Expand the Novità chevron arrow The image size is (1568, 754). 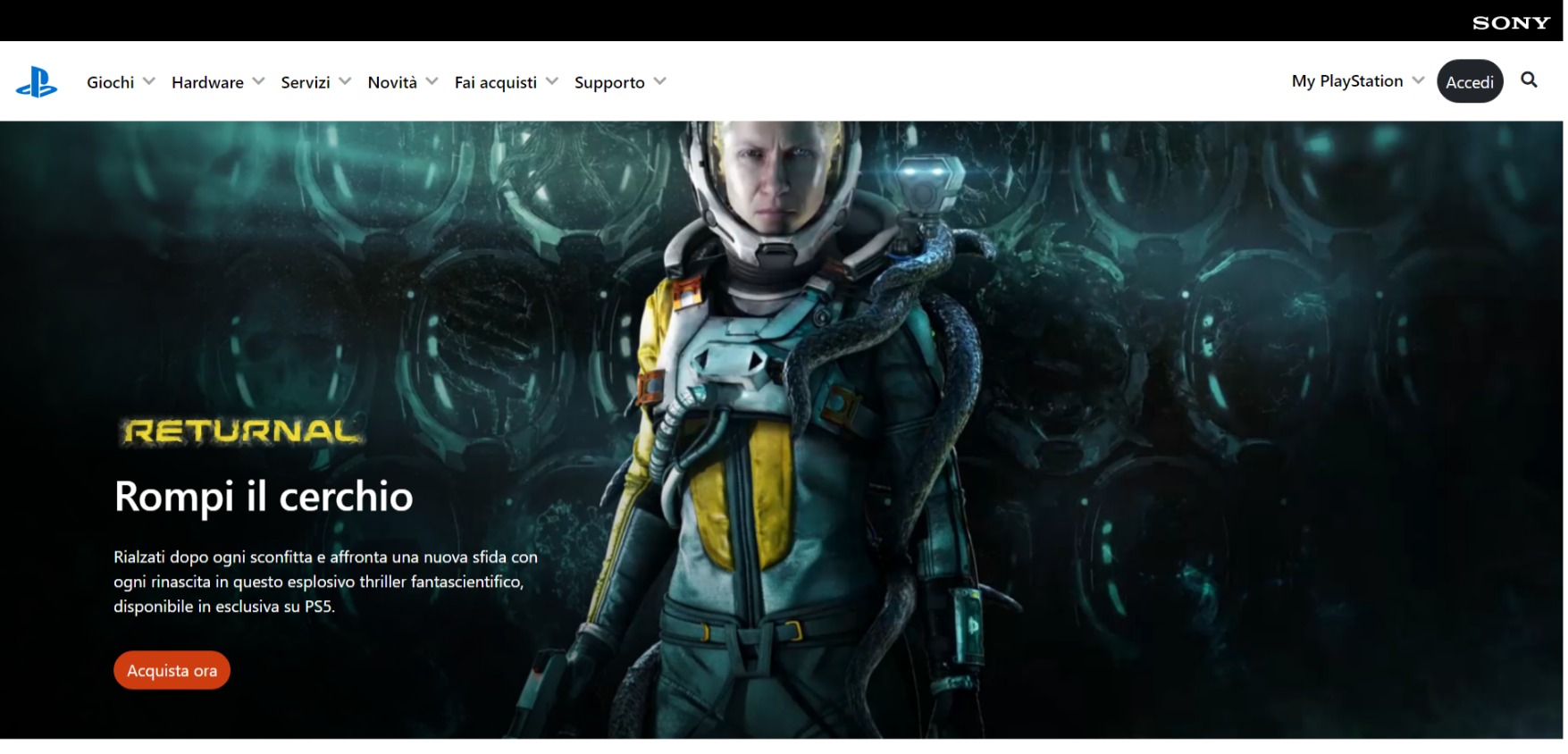point(432,81)
